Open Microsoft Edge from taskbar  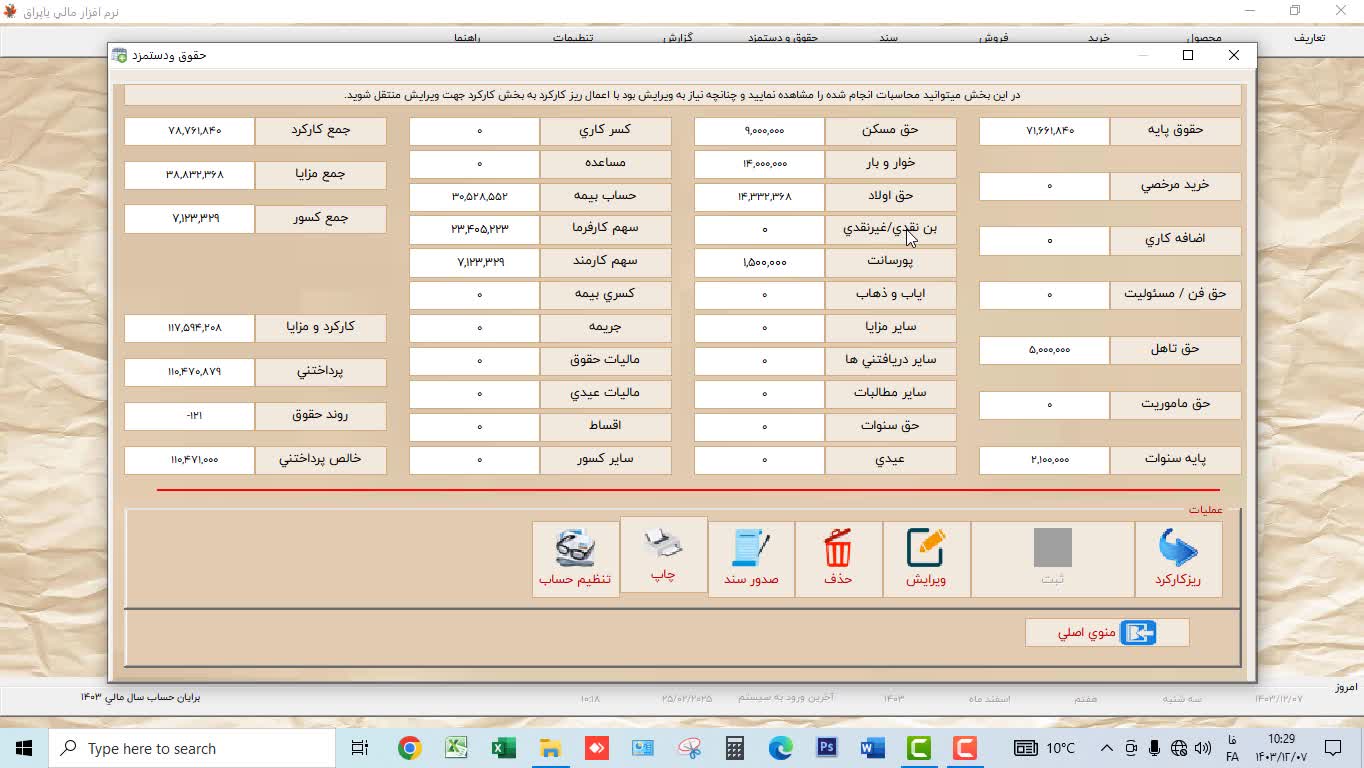pyautogui.click(x=781, y=748)
